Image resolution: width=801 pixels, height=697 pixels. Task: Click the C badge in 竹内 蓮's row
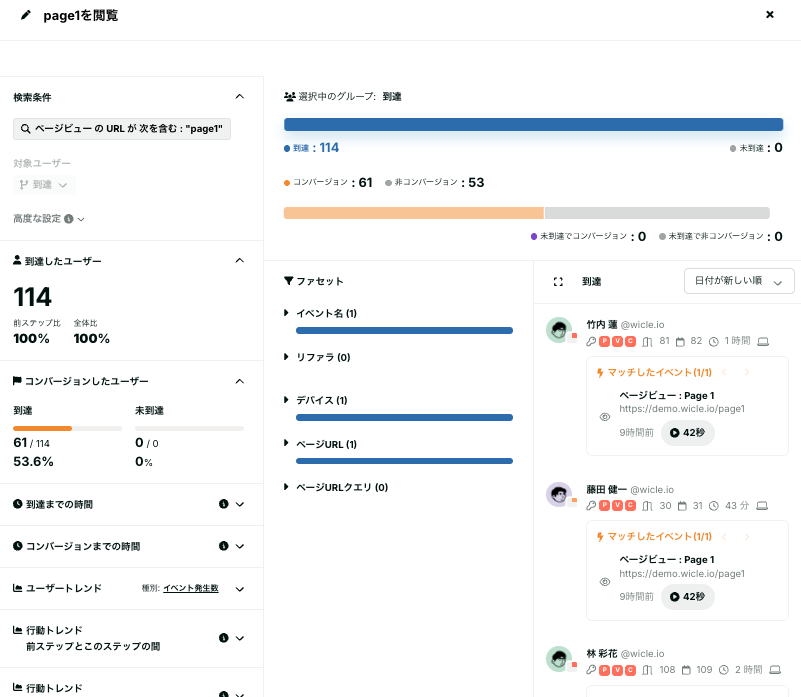coord(631,341)
